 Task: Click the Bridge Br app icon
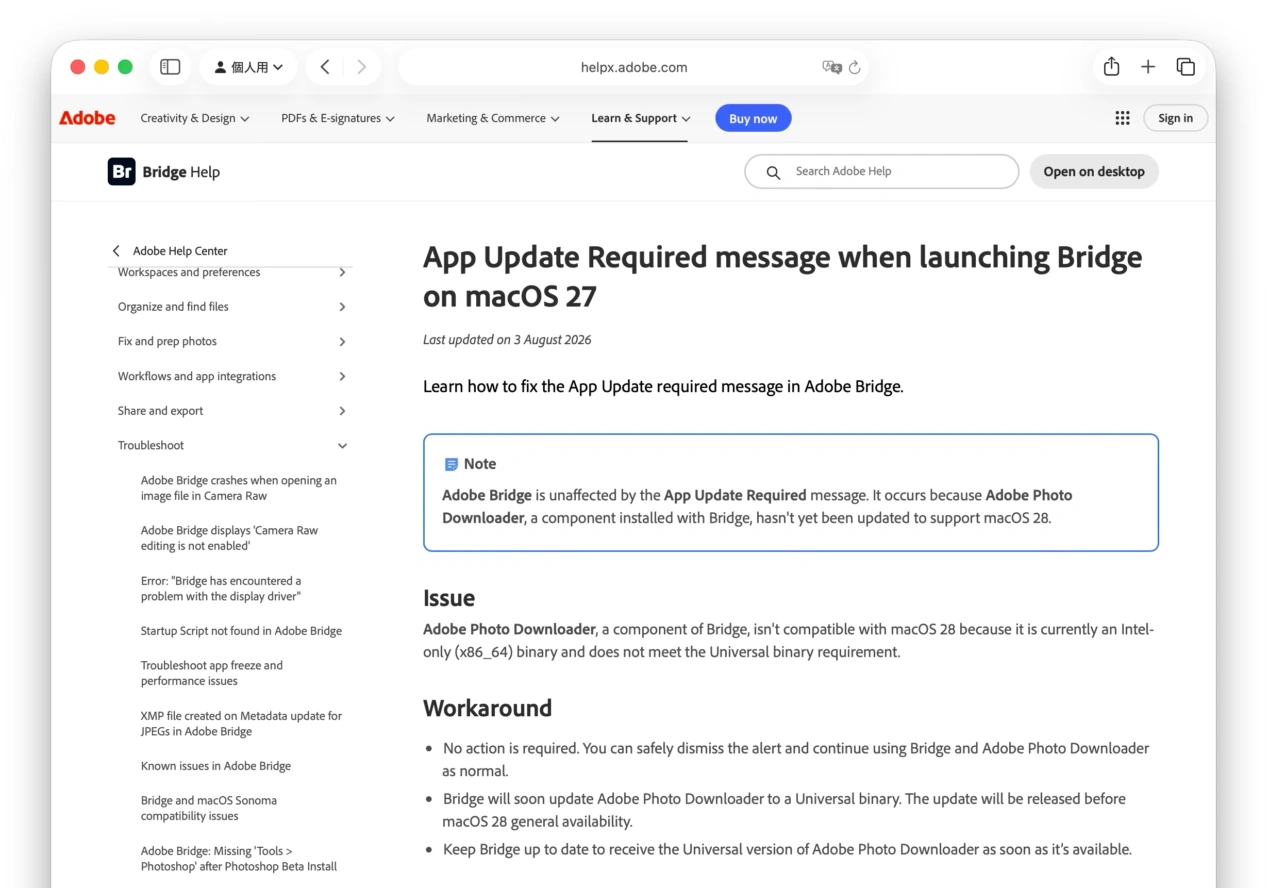[x=121, y=172]
